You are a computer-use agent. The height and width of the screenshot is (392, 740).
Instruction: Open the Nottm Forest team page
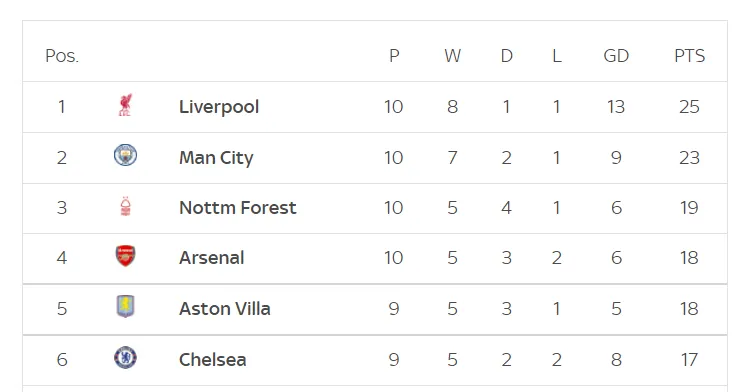tap(238, 208)
